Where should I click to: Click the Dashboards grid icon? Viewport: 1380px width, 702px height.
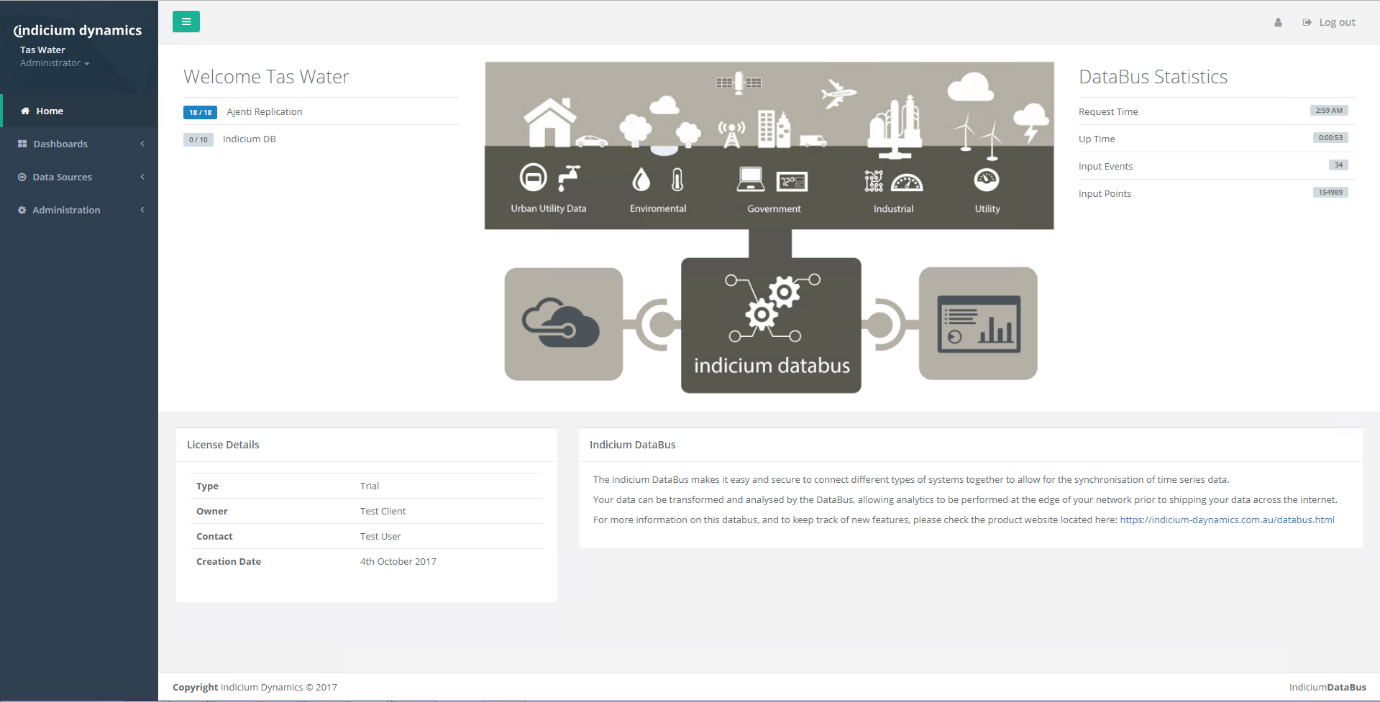tap(23, 144)
